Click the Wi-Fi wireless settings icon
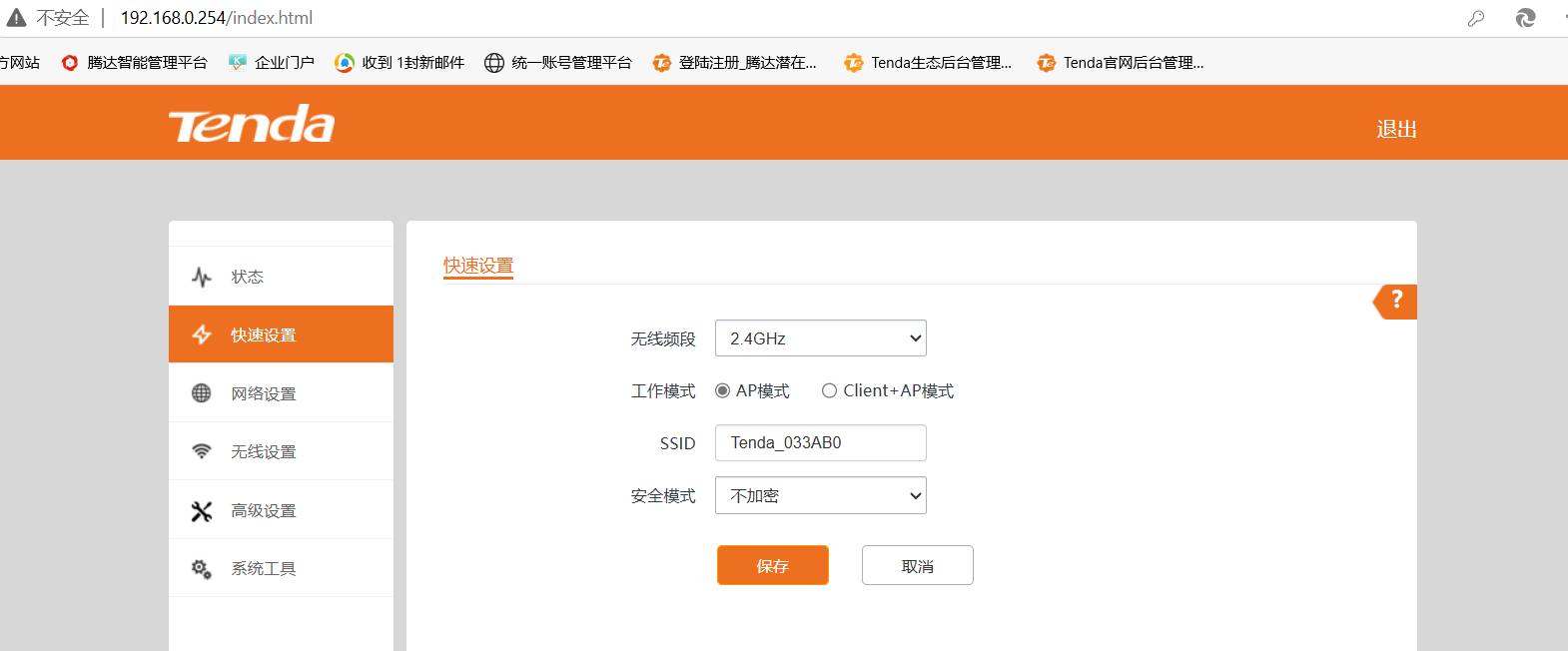 [202, 451]
